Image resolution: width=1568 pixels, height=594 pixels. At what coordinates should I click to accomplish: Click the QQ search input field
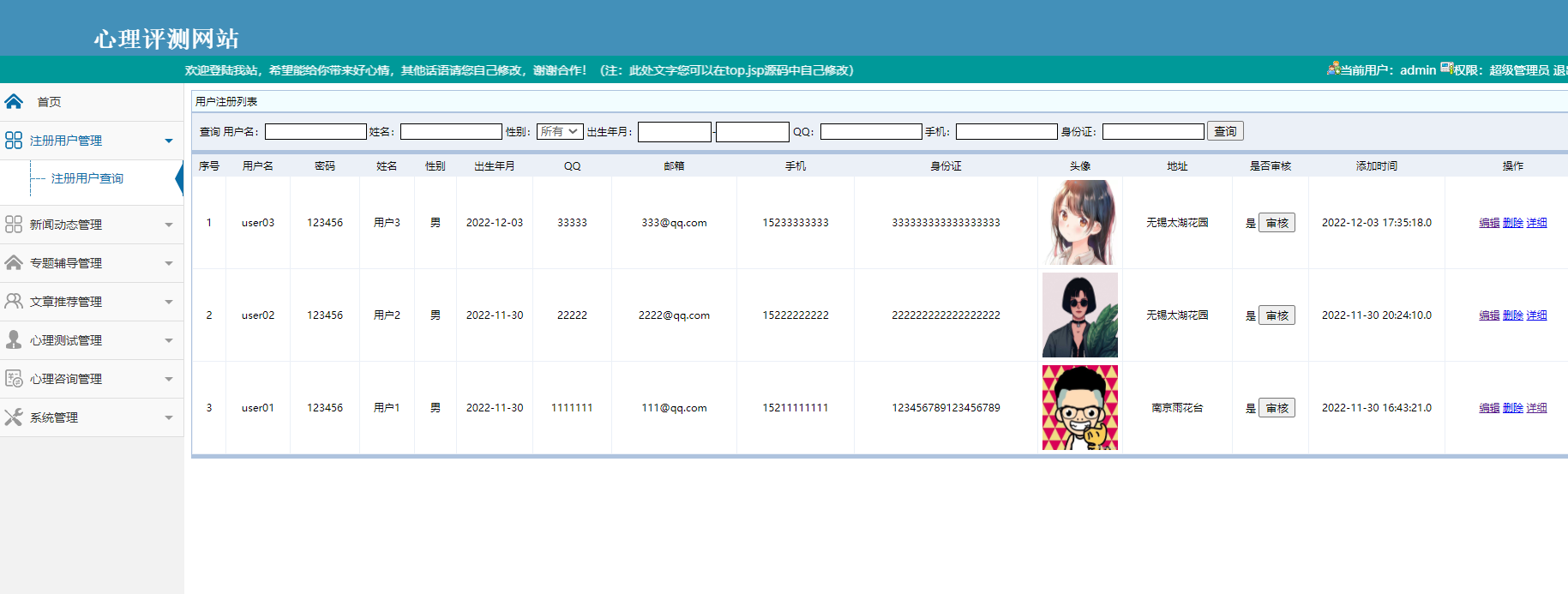tap(871, 131)
